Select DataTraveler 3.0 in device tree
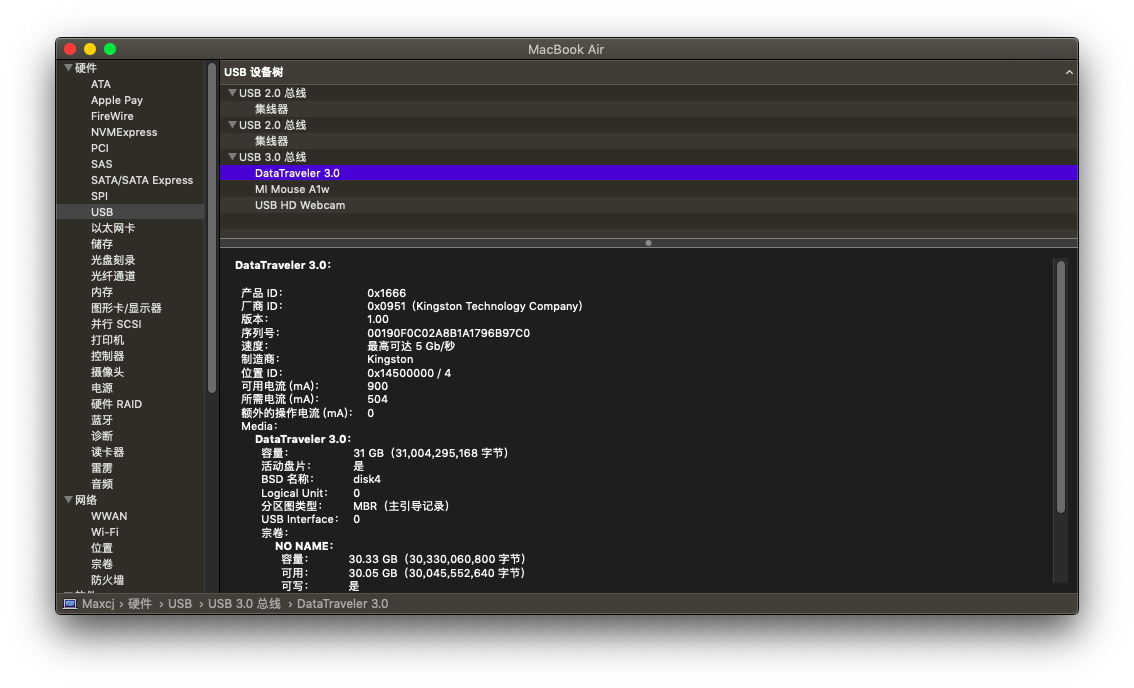Screen dimensions: 1134x688 point(649,173)
